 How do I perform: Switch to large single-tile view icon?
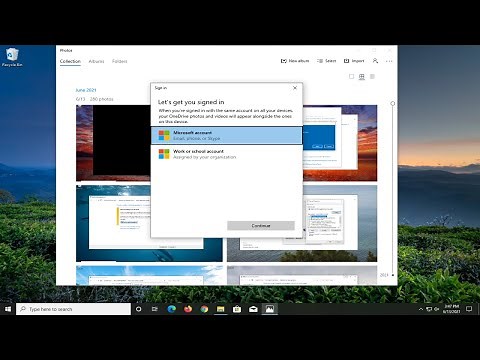tap(351, 77)
